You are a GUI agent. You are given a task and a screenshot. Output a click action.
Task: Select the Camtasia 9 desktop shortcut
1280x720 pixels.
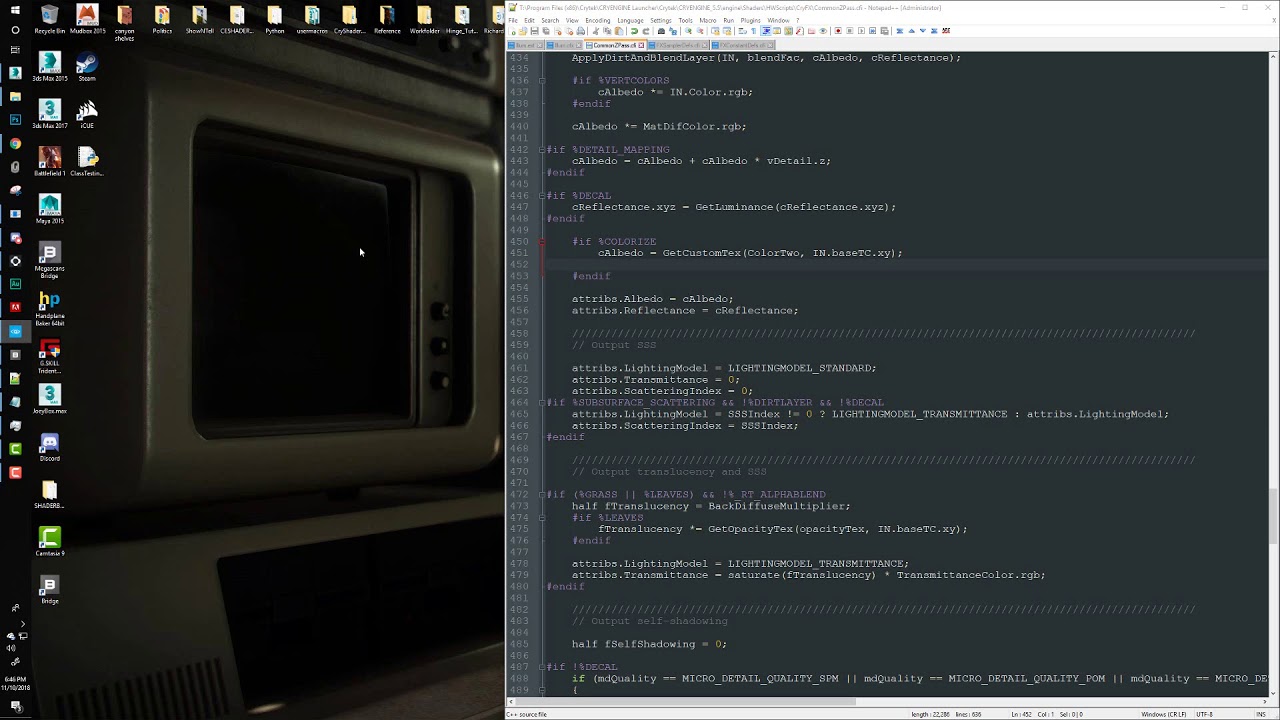pyautogui.click(x=49, y=542)
